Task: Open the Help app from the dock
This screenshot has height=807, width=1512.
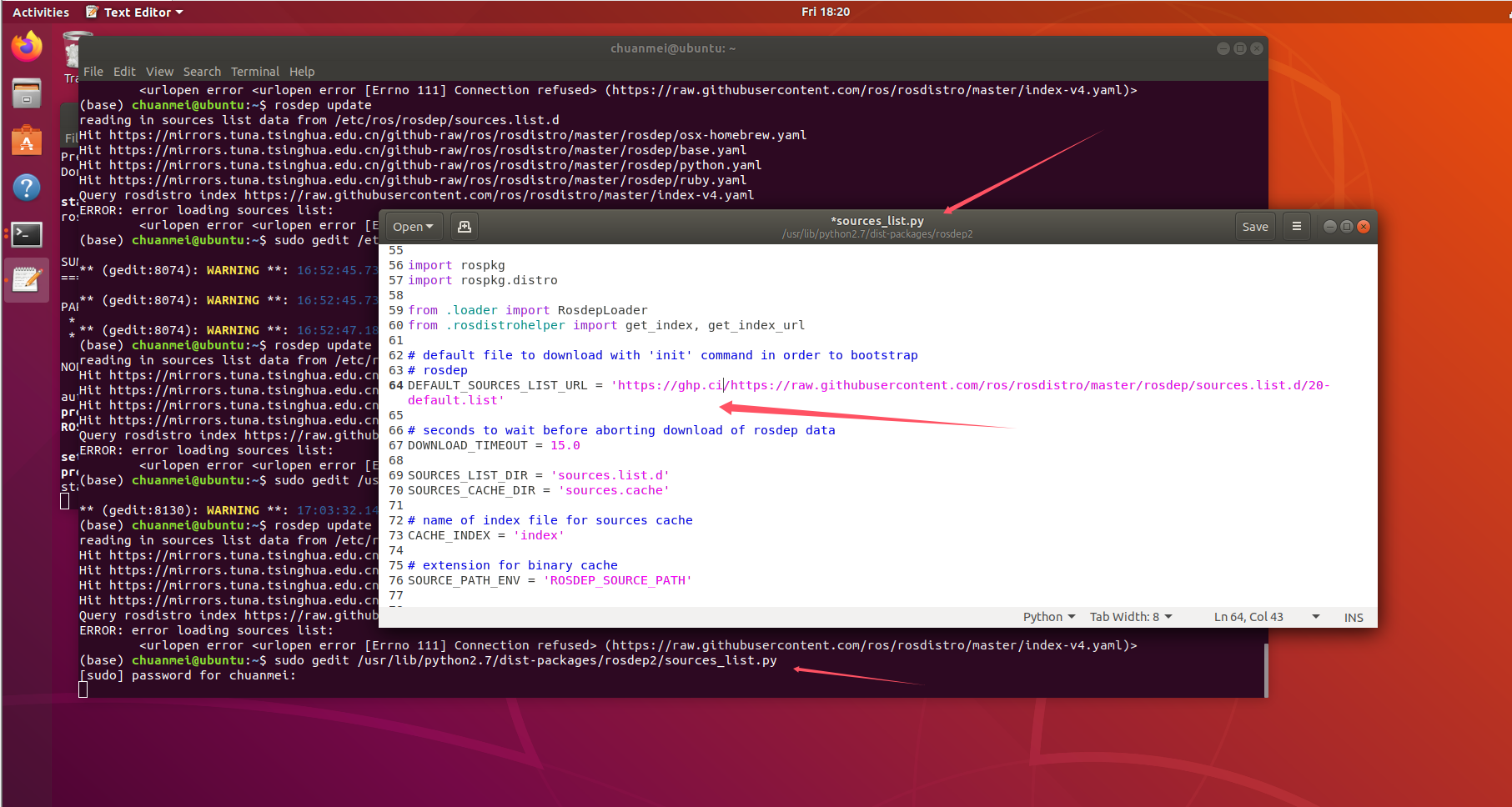Action: 26,188
